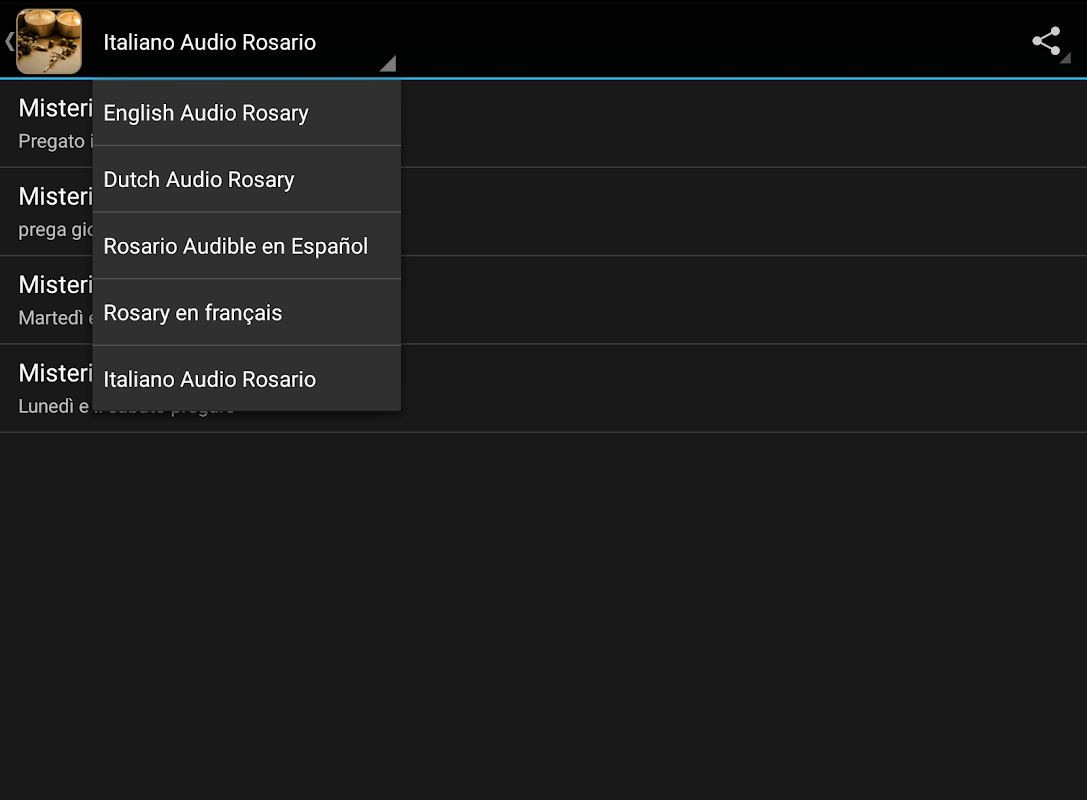Click the rosary candle app icon
Image resolution: width=1087 pixels, height=800 pixels.
[49, 42]
